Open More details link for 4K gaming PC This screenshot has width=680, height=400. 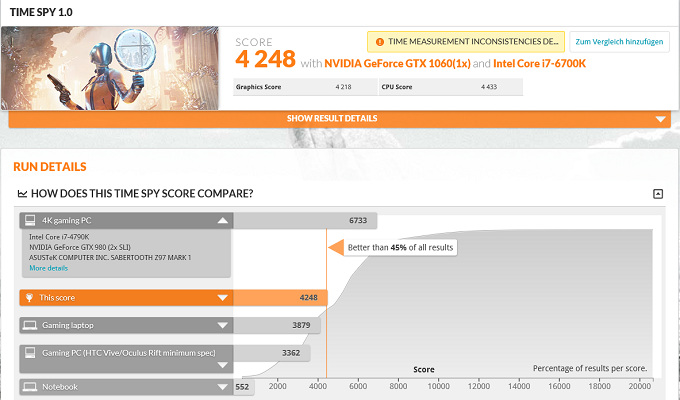[49, 268]
